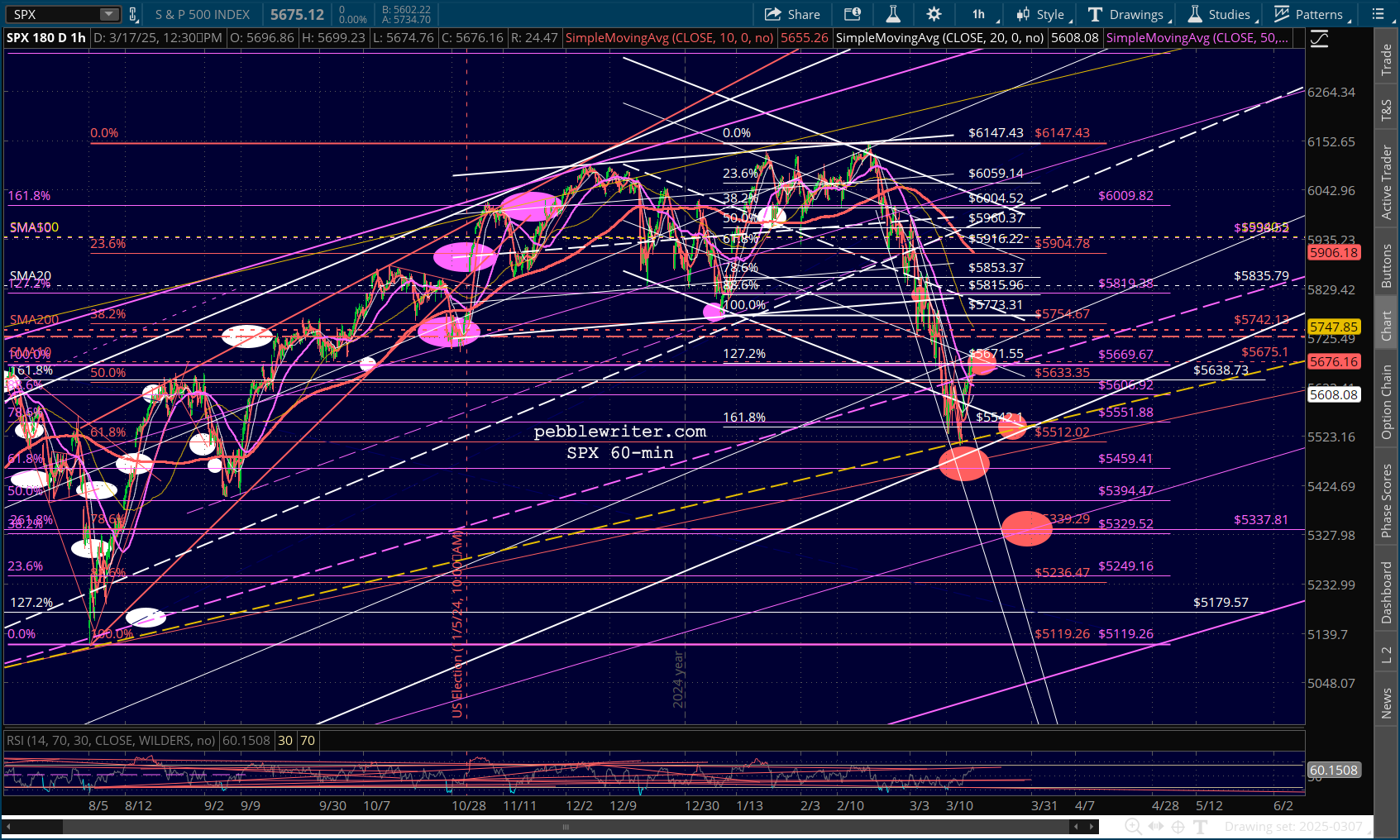Click the RSI oversold 30 value box
This screenshot has height=840, width=1400.
pos(285,741)
